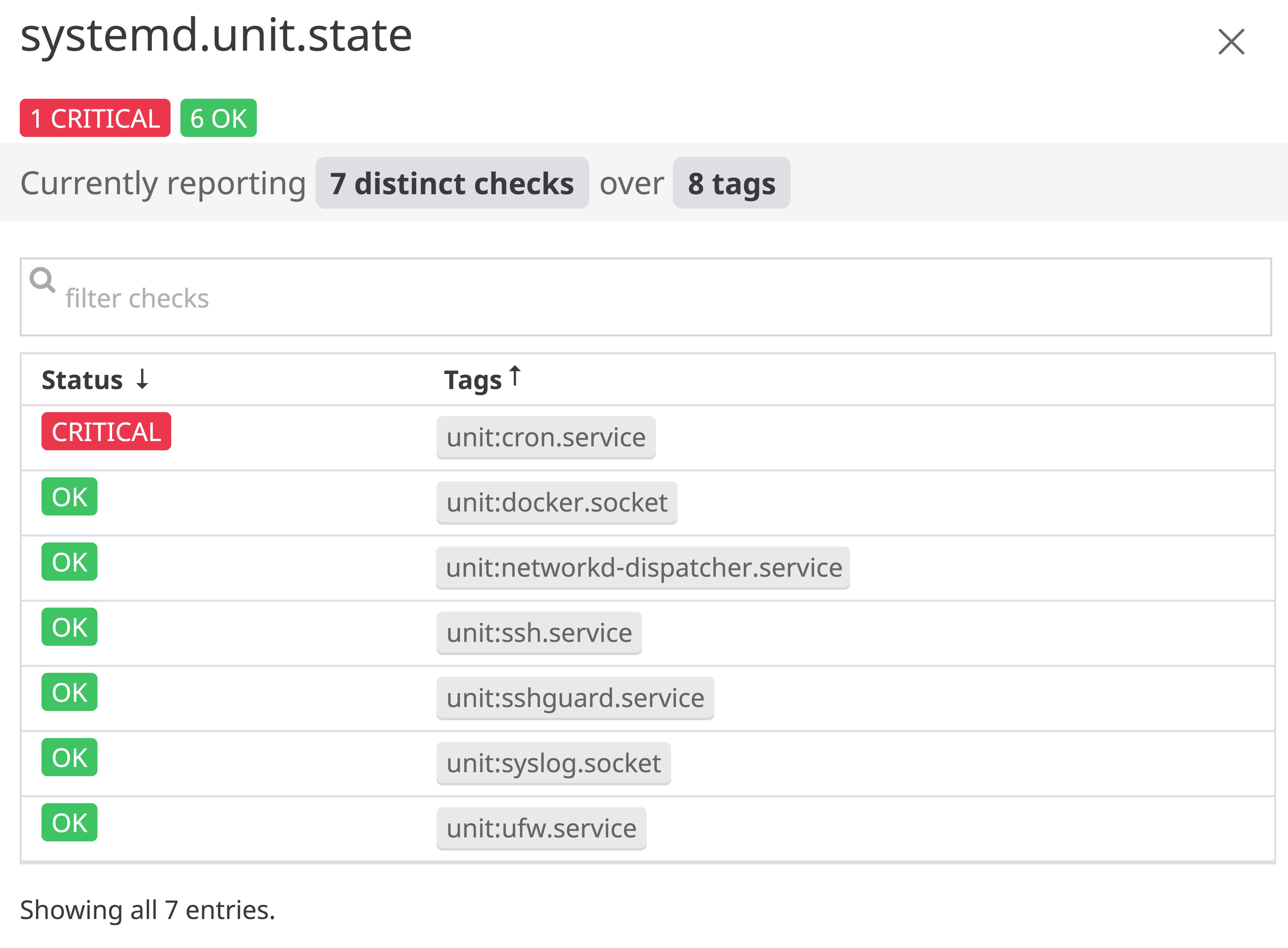Select the unit:cron.service tag
The image size is (1288, 948).
545,437
